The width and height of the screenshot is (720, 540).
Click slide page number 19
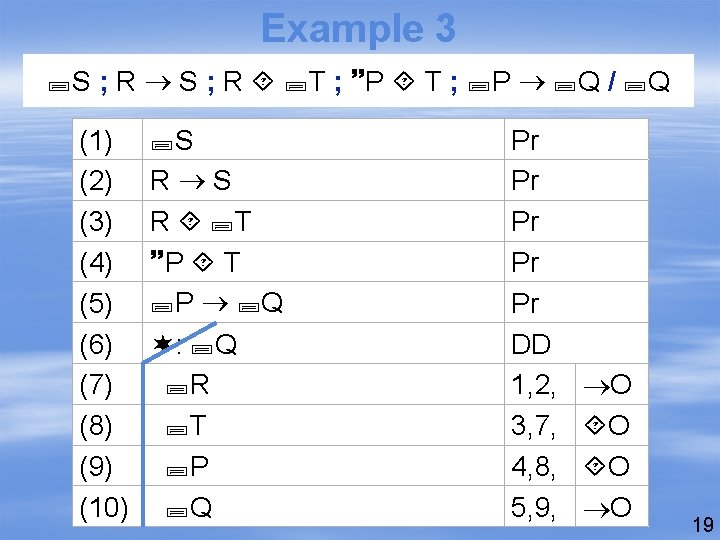703,525
